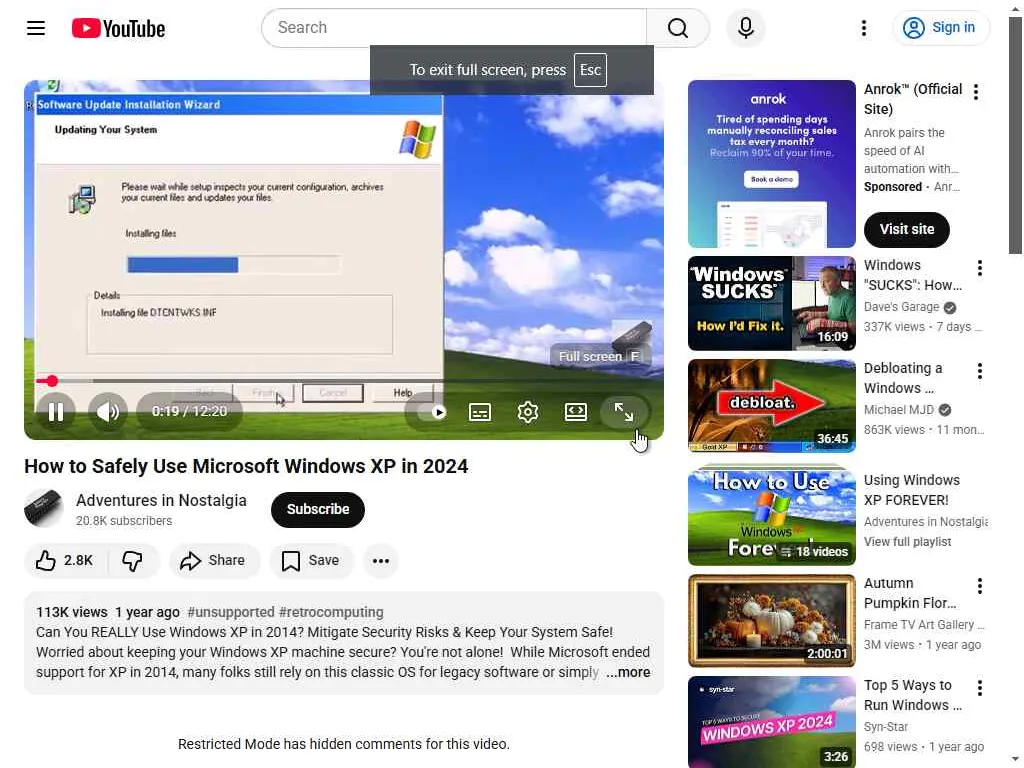Viewport: 1024px width, 768px height.
Task: Click the Anrok ad thumbnail
Action: click(771, 164)
